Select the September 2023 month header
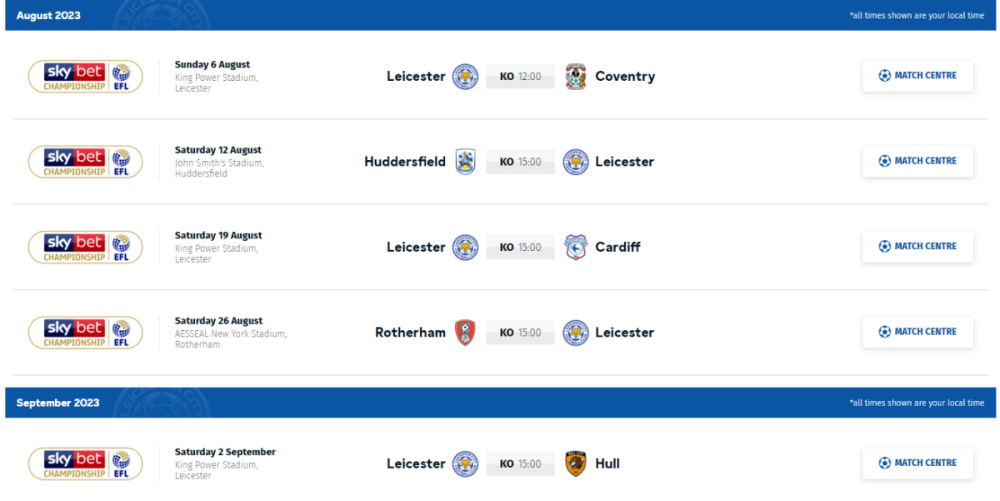Image resolution: width=1000 pixels, height=501 pixels. point(58,403)
